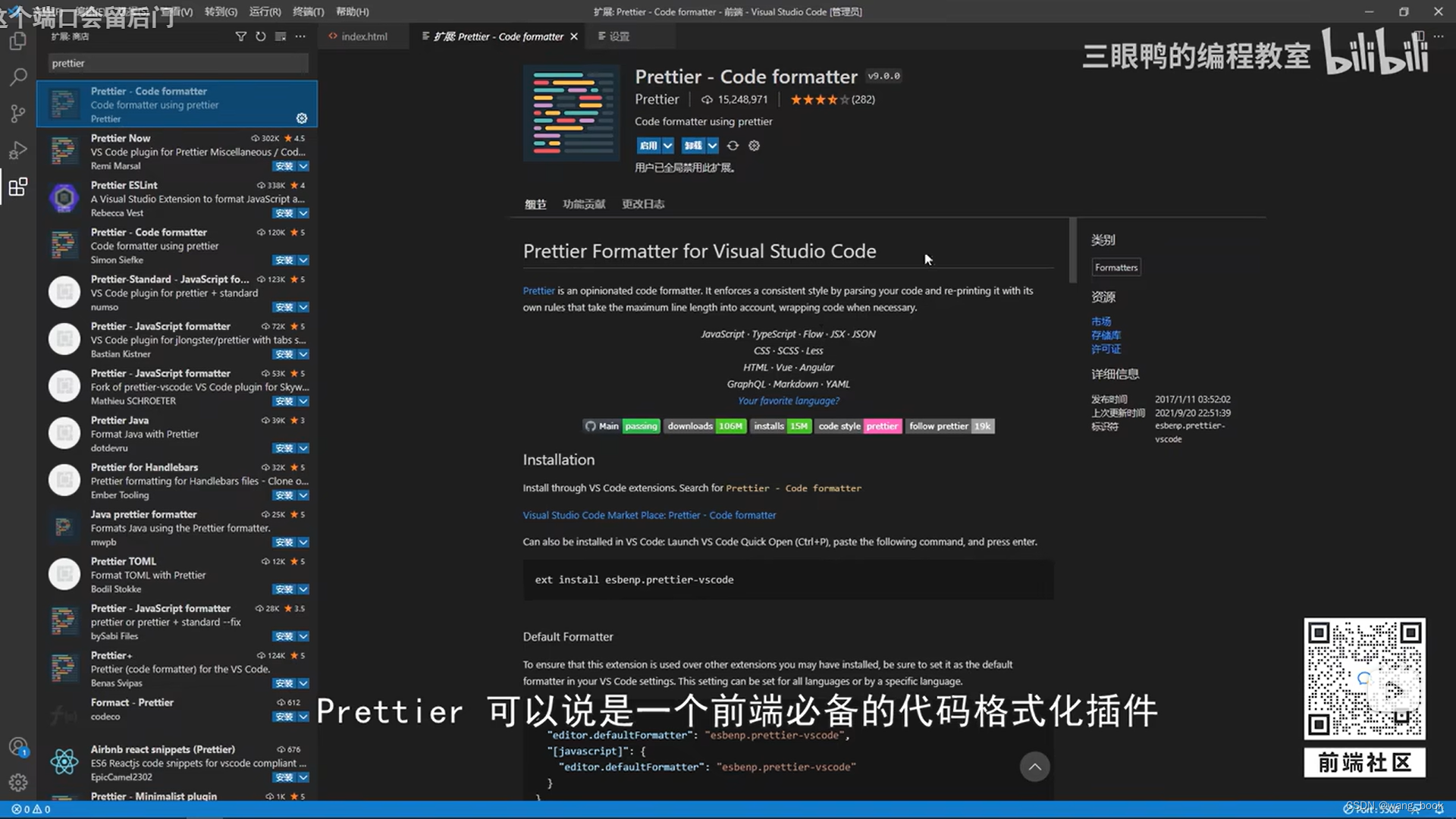The width and height of the screenshot is (1456, 819).
Task: Click gear icon on selected Prettier list item
Action: 302,118
